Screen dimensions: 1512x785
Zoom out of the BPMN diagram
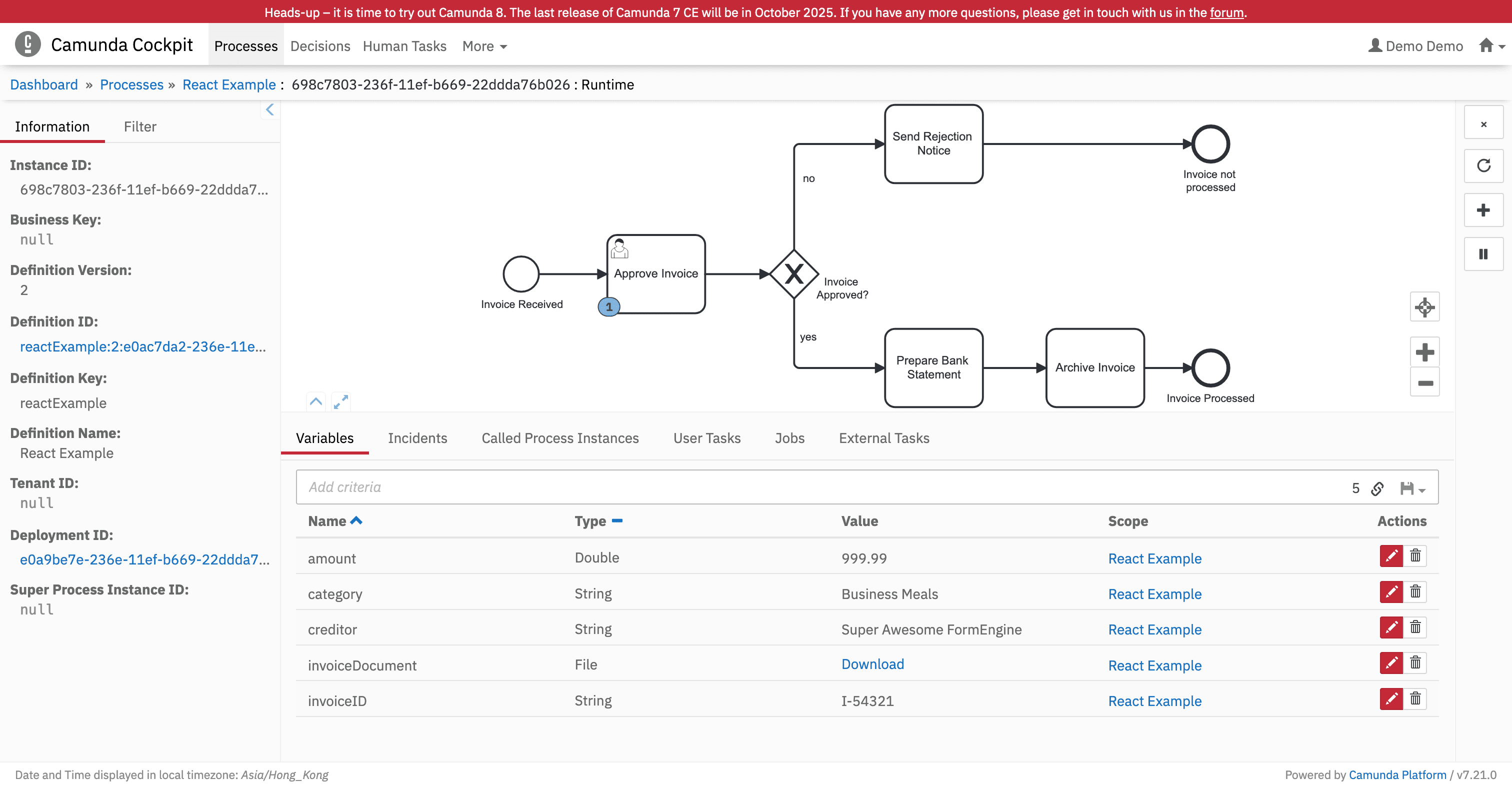coord(1424,383)
